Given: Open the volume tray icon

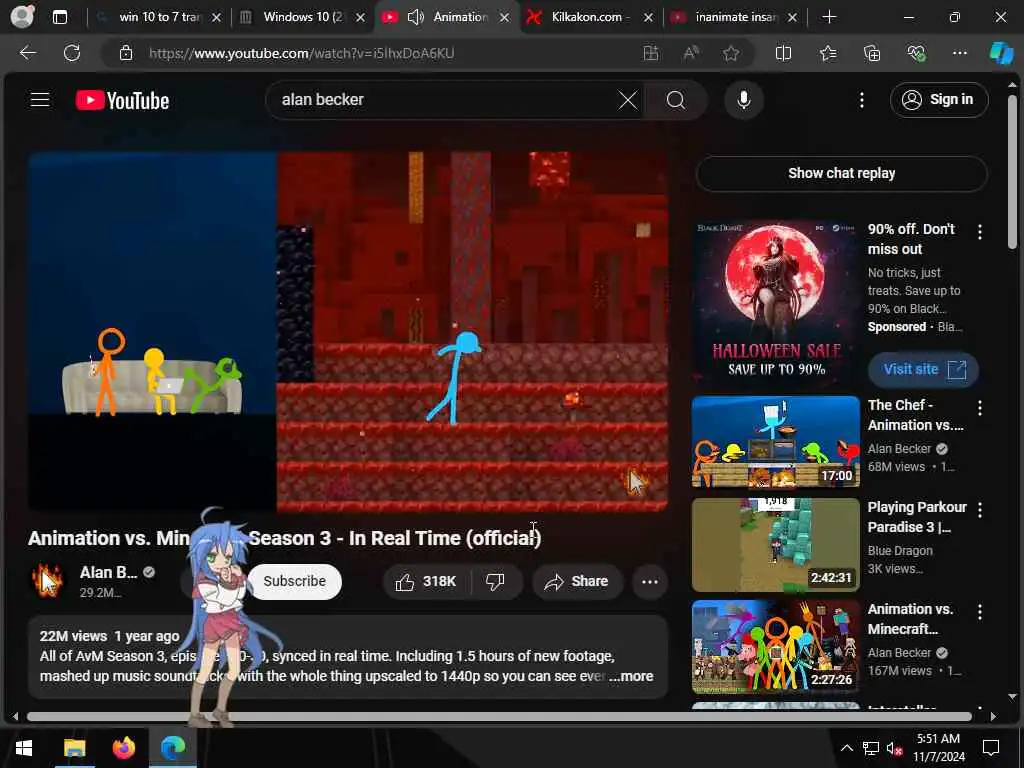Looking at the screenshot, I should tap(894, 748).
